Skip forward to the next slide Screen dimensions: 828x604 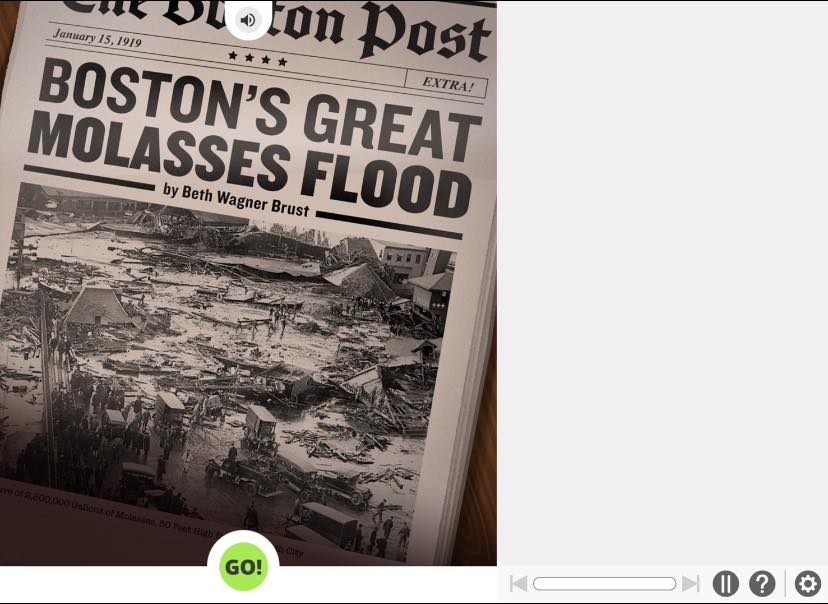tap(691, 584)
